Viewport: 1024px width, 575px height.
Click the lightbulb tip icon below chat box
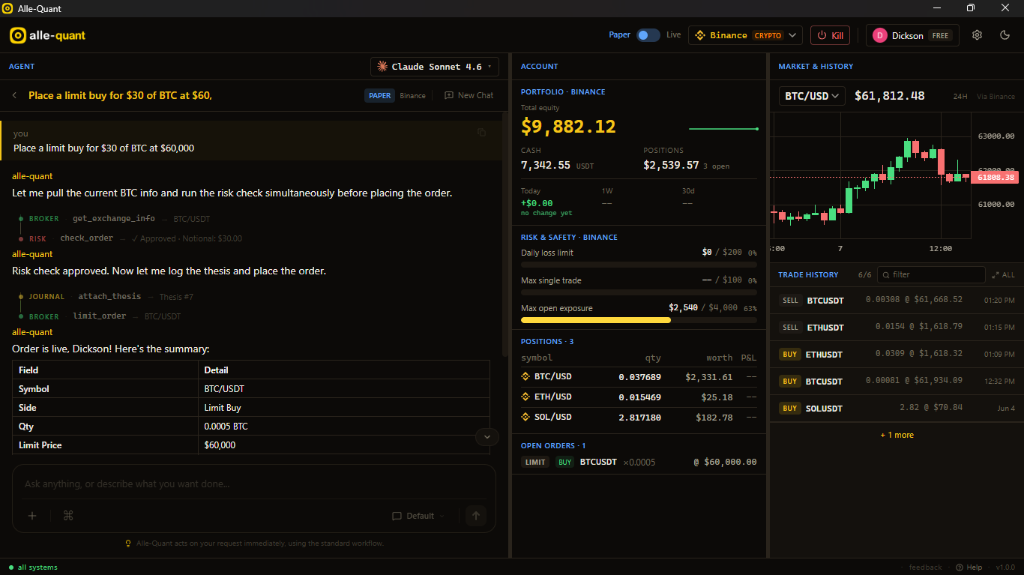(128, 544)
